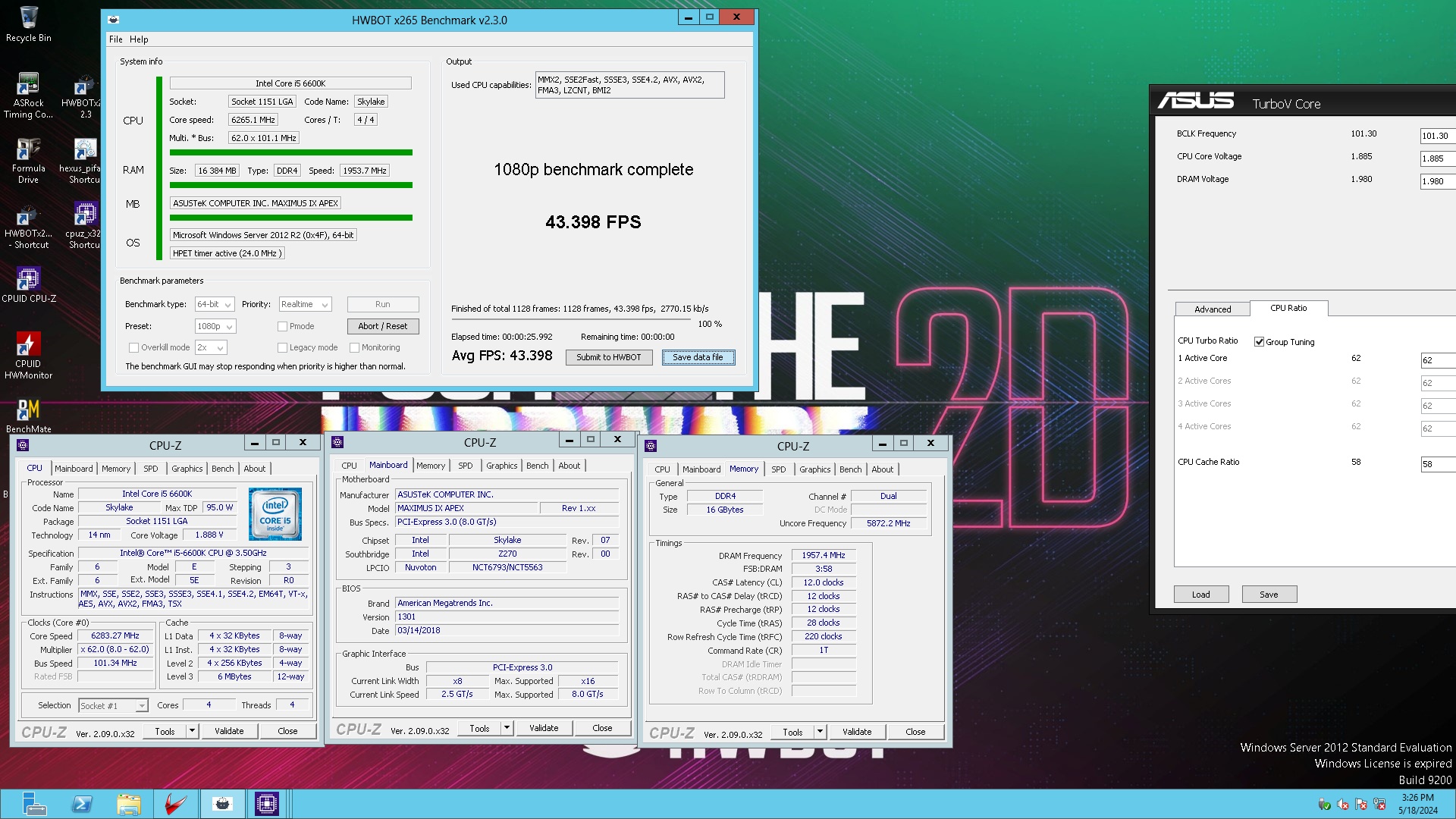The height and width of the screenshot is (819, 1456).
Task: Select Advanced tab in TurboV Core
Action: (x=1213, y=309)
